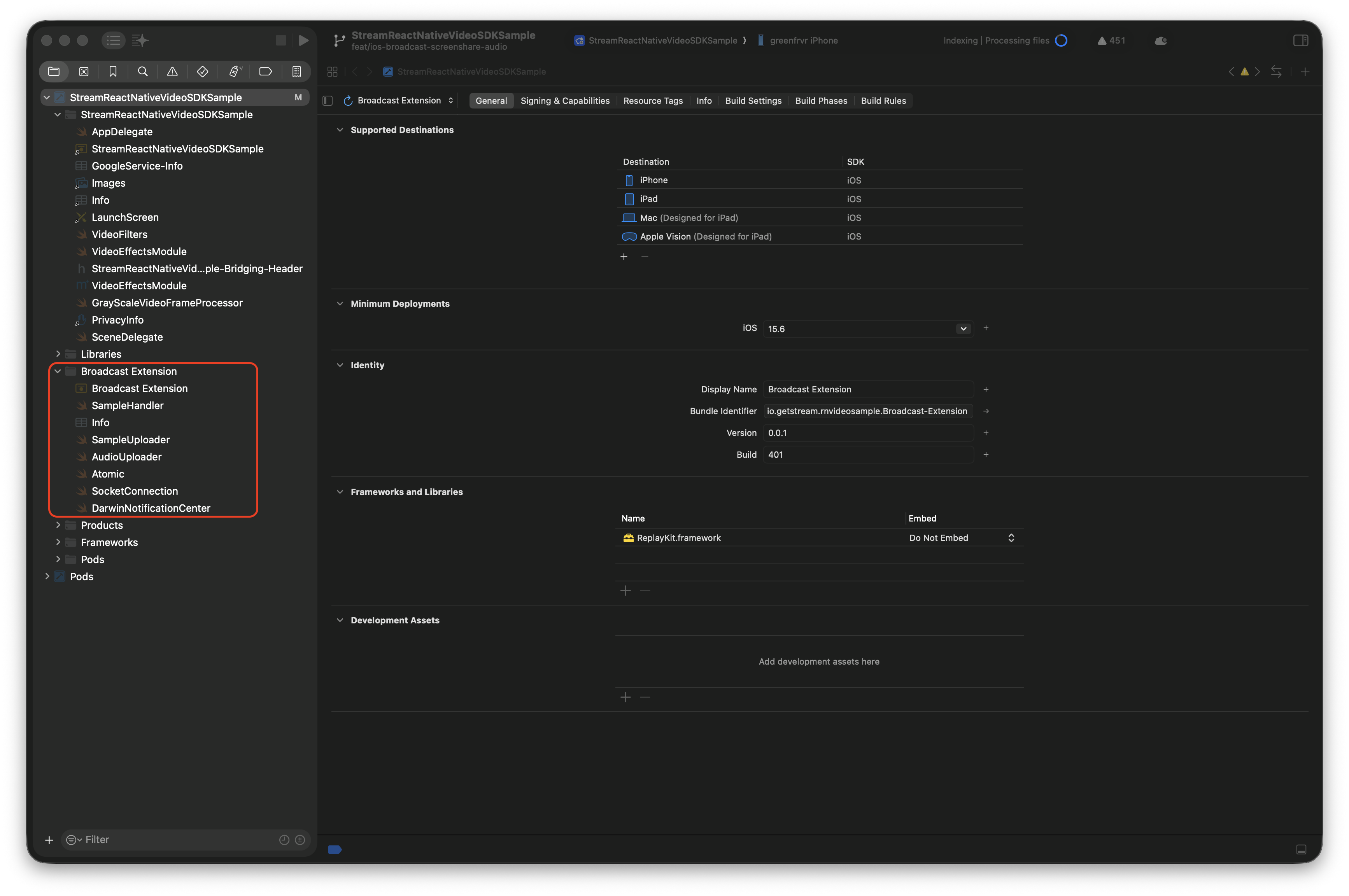Screen dimensions: 1349x896
Task: Click the Version field showing 0.0.1
Action: (868, 432)
